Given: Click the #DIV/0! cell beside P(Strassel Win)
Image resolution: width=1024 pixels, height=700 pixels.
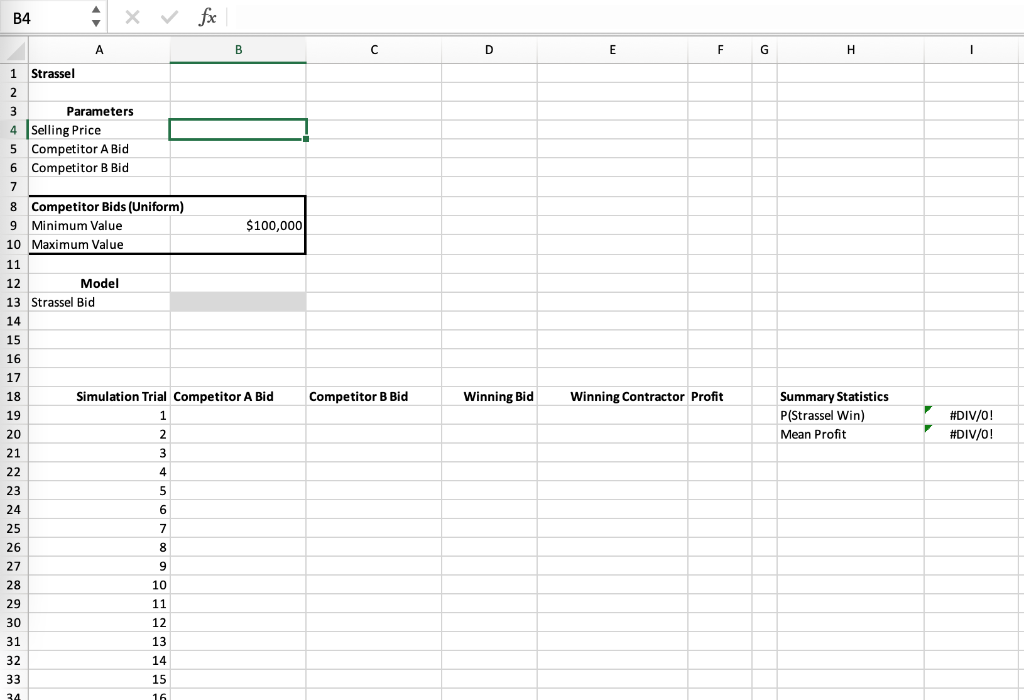Looking at the screenshot, I should 971,415.
